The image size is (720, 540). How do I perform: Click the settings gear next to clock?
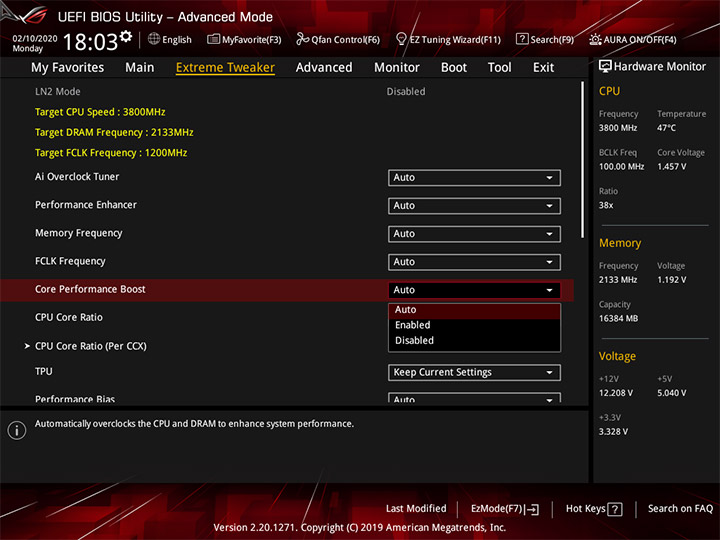(x=126, y=36)
